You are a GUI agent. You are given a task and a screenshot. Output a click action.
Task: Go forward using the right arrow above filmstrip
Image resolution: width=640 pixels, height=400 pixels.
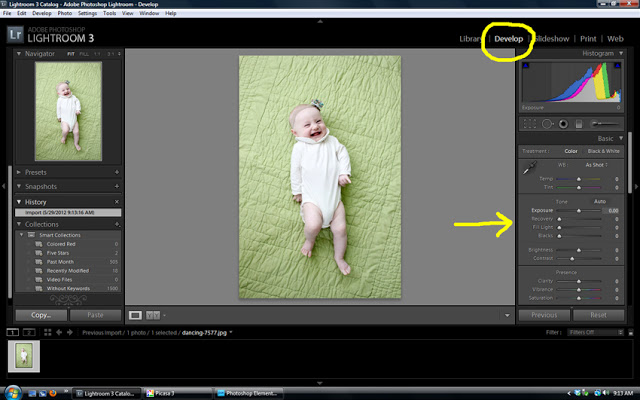click(70, 332)
